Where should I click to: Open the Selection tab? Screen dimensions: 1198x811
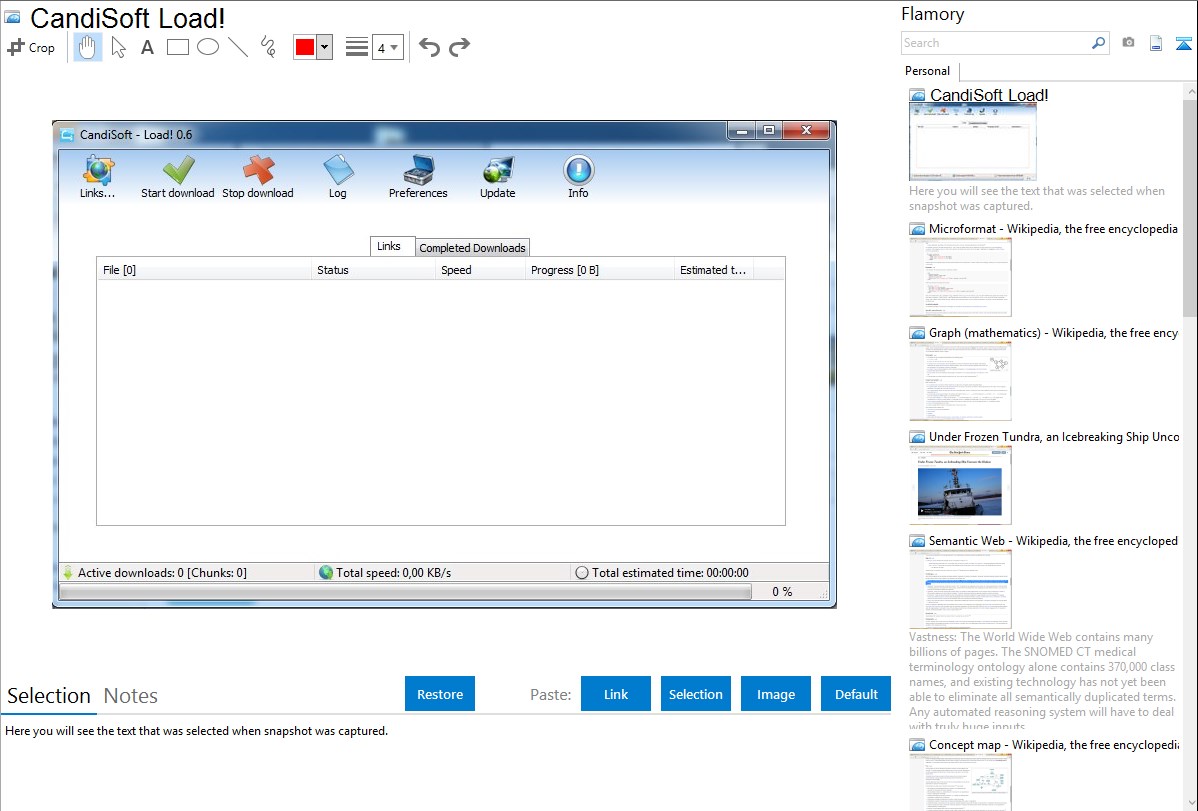coord(49,696)
